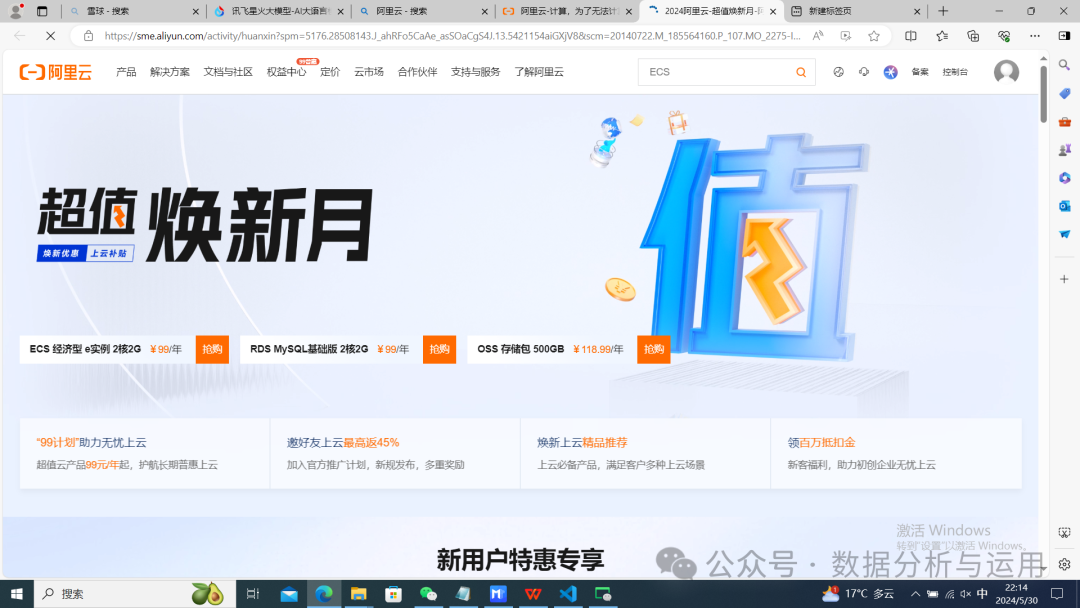Open Microsoft Store from the taskbar
Screen dimensions: 1080x608
[x=393, y=594]
